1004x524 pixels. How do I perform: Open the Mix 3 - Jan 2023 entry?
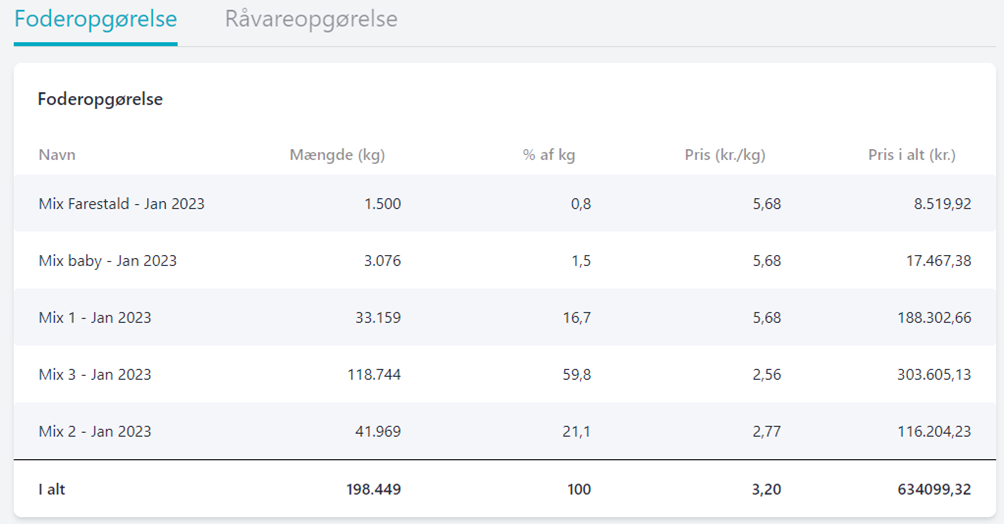coord(95,375)
